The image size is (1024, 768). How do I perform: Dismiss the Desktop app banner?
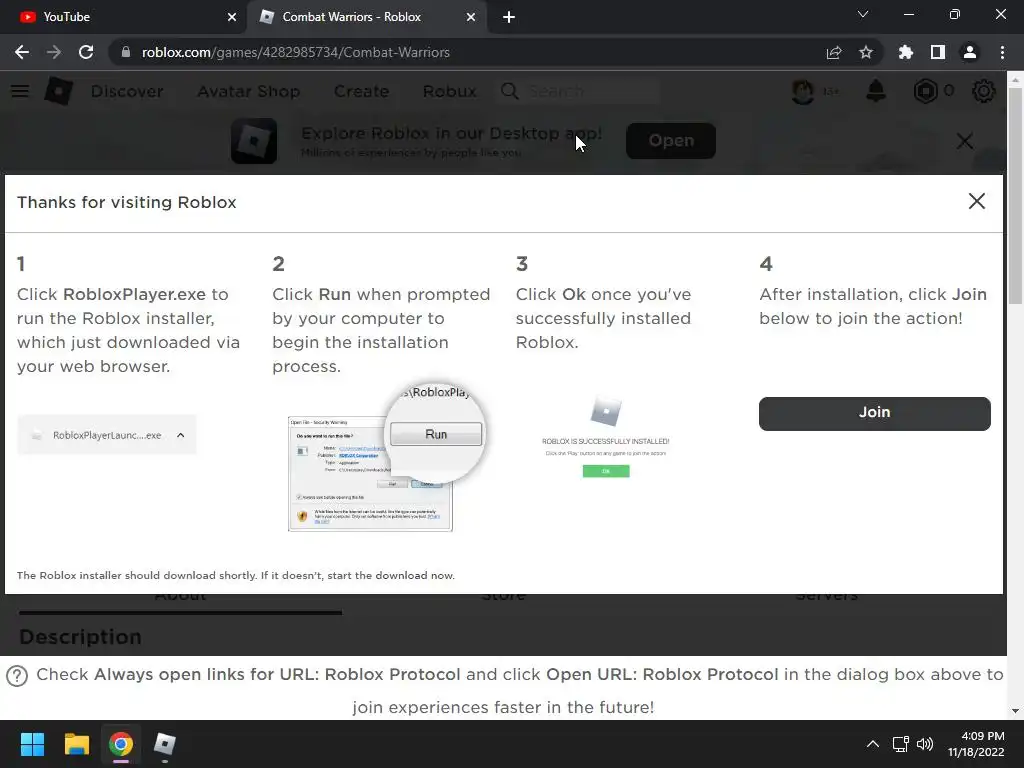click(x=965, y=140)
